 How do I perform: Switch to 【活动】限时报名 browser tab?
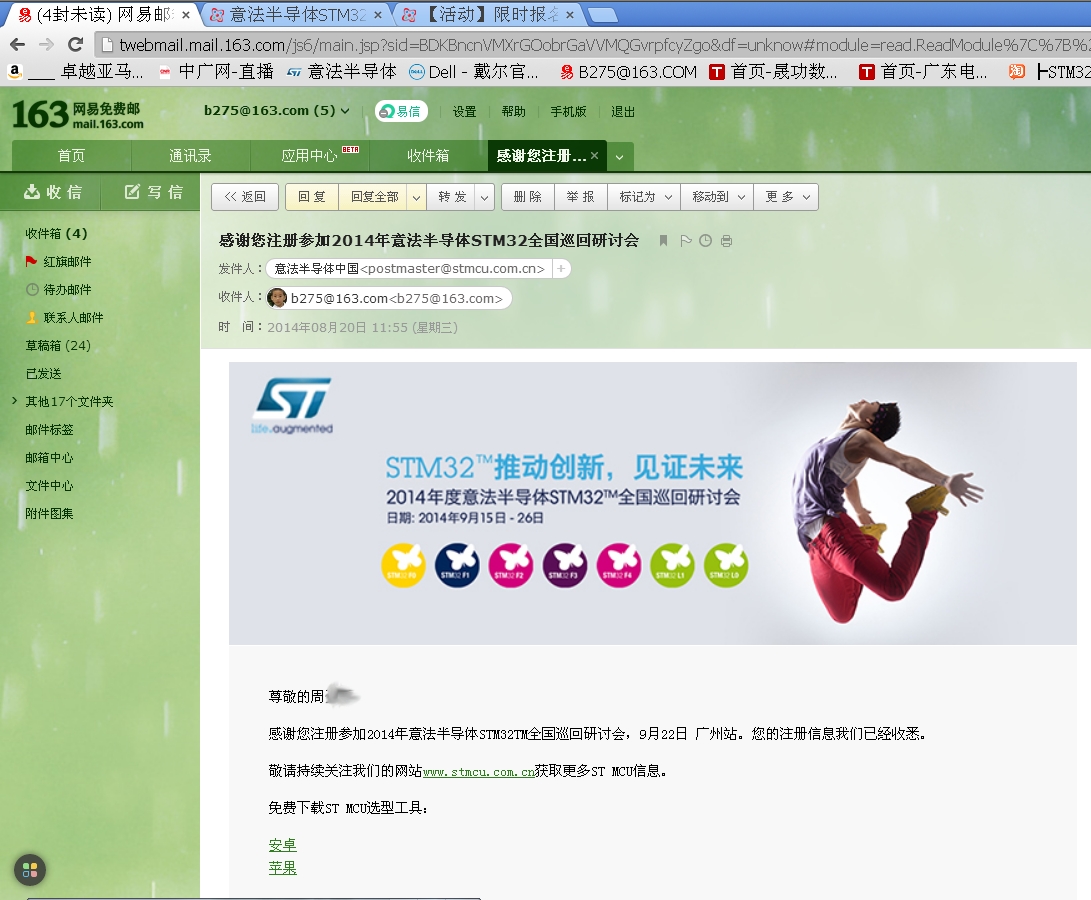tap(491, 15)
